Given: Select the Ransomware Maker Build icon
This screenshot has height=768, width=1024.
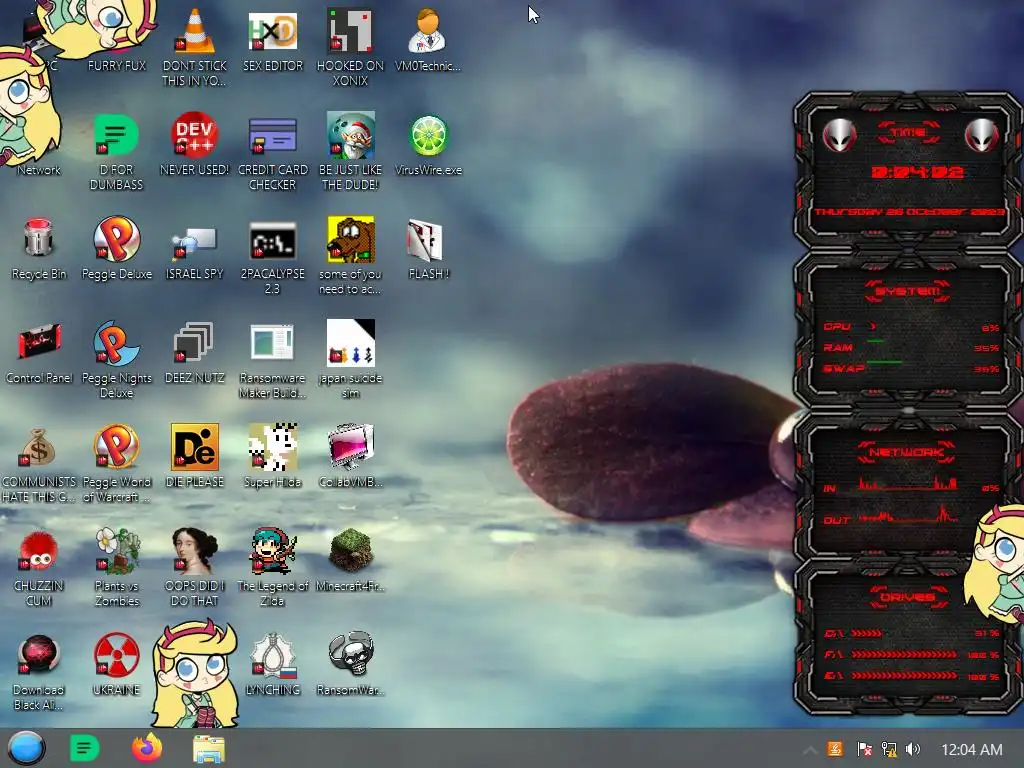Looking at the screenshot, I should (273, 359).
